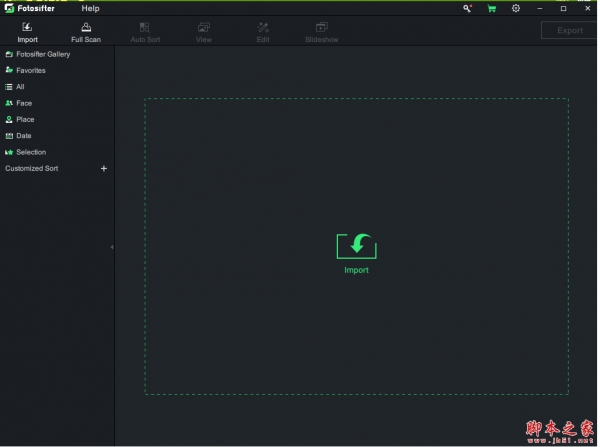Select the Place category
The width and height of the screenshot is (600, 447).
point(24,119)
